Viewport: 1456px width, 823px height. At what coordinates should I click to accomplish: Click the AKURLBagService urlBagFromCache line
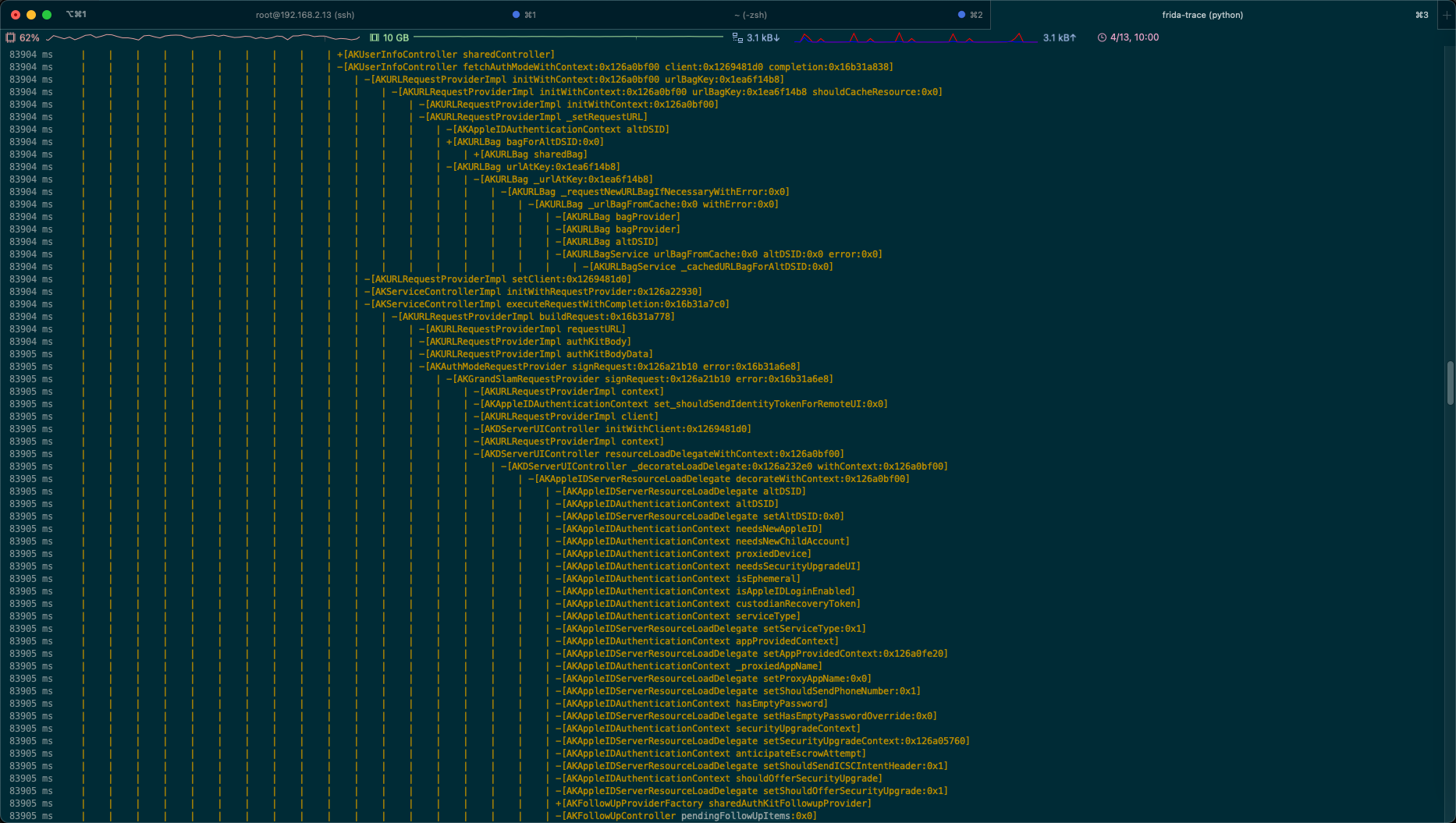click(x=719, y=254)
